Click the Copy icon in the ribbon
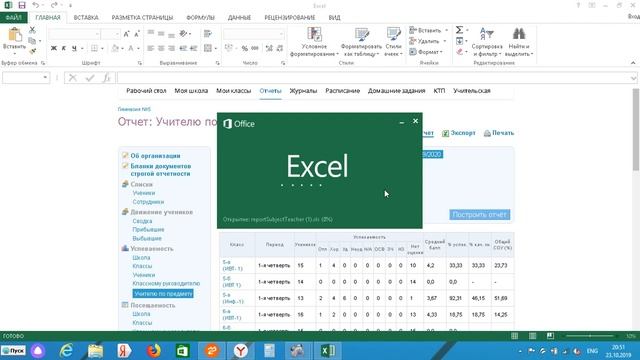Screen dimensions: 640x360 click(32, 40)
